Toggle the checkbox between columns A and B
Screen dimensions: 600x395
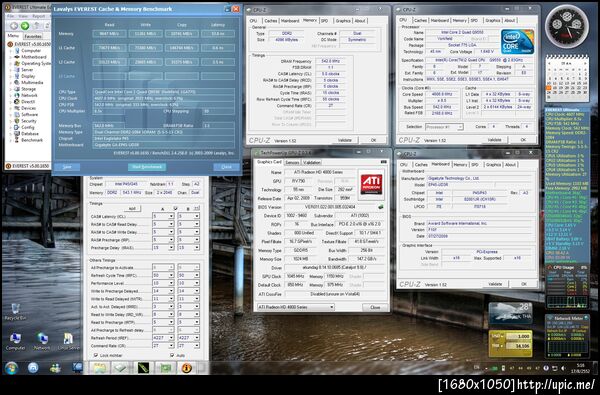pyautogui.click(x=176, y=209)
